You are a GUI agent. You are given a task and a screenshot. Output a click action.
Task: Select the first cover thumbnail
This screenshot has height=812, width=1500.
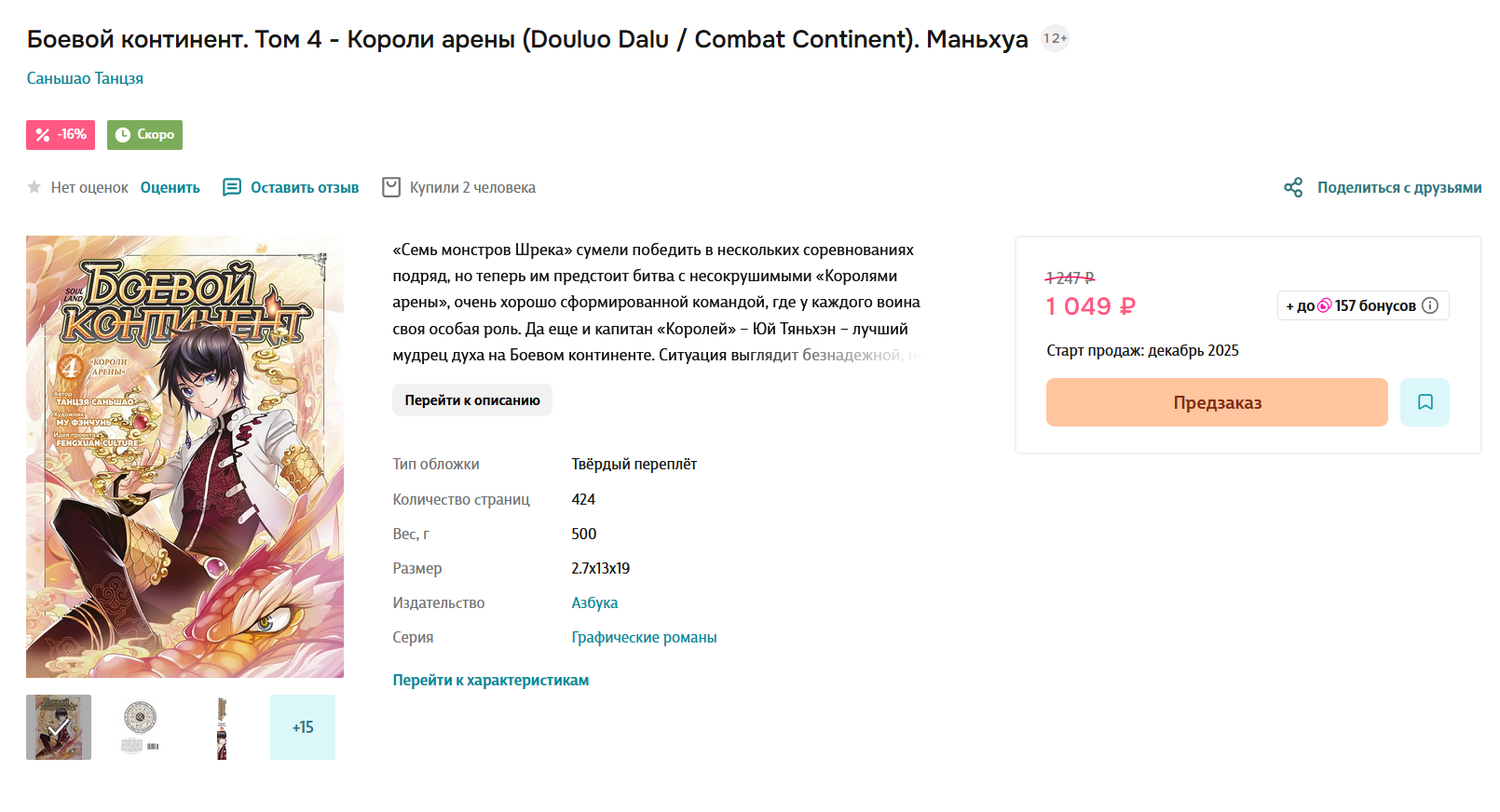coord(59,727)
